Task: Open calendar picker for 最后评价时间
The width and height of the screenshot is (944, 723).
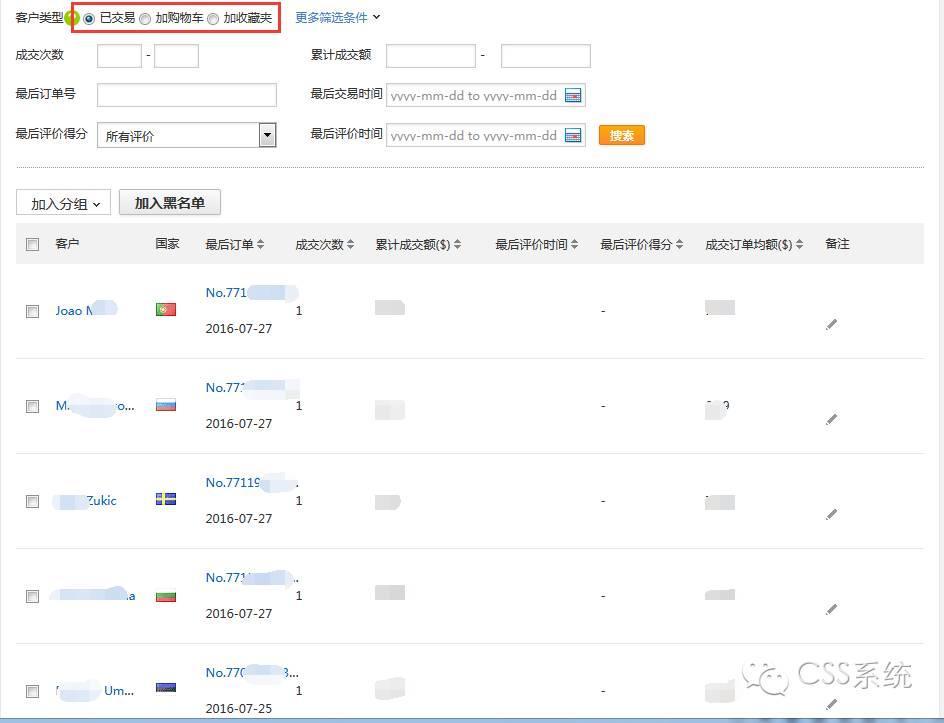Action: click(x=573, y=136)
